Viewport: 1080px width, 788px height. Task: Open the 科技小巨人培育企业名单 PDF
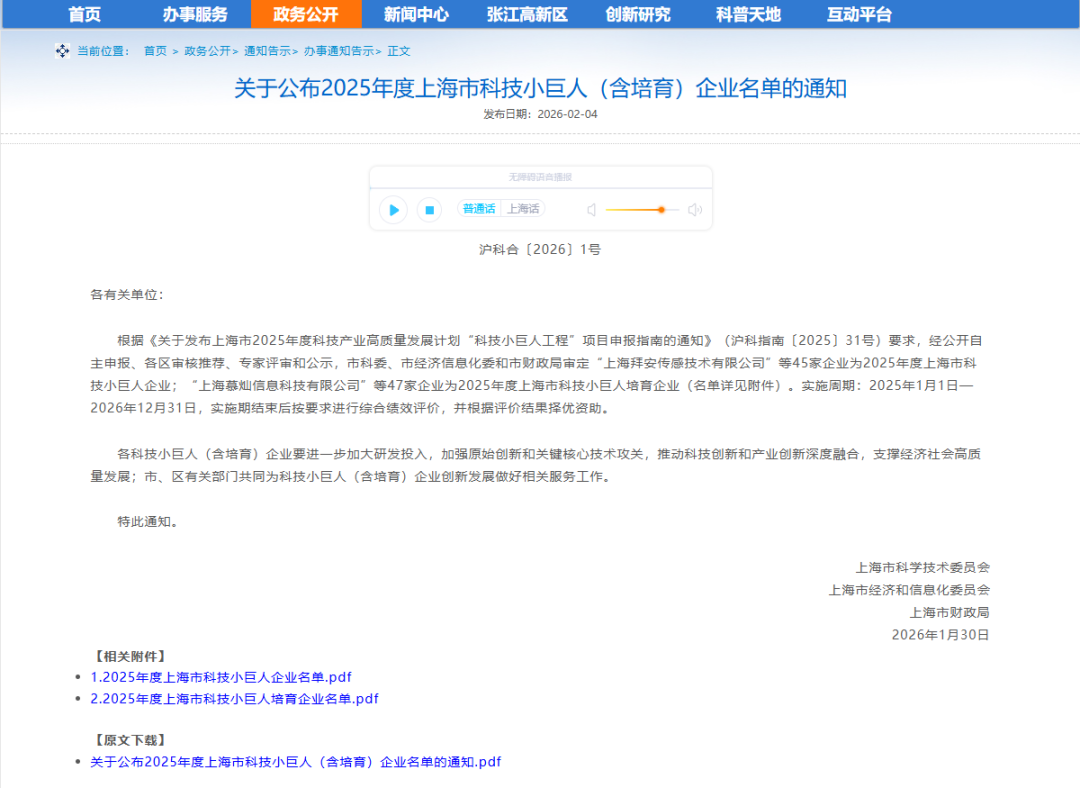point(234,699)
